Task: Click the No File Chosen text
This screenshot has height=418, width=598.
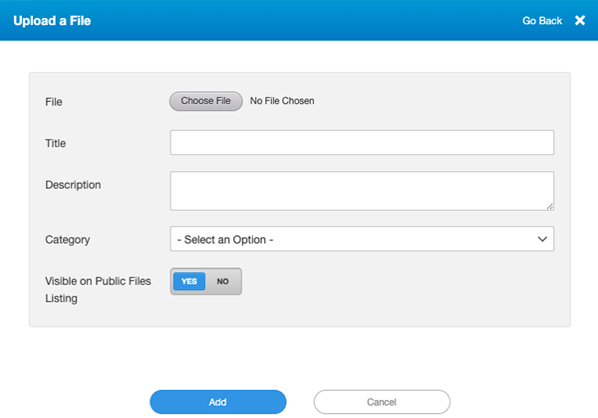Action: 282,101
